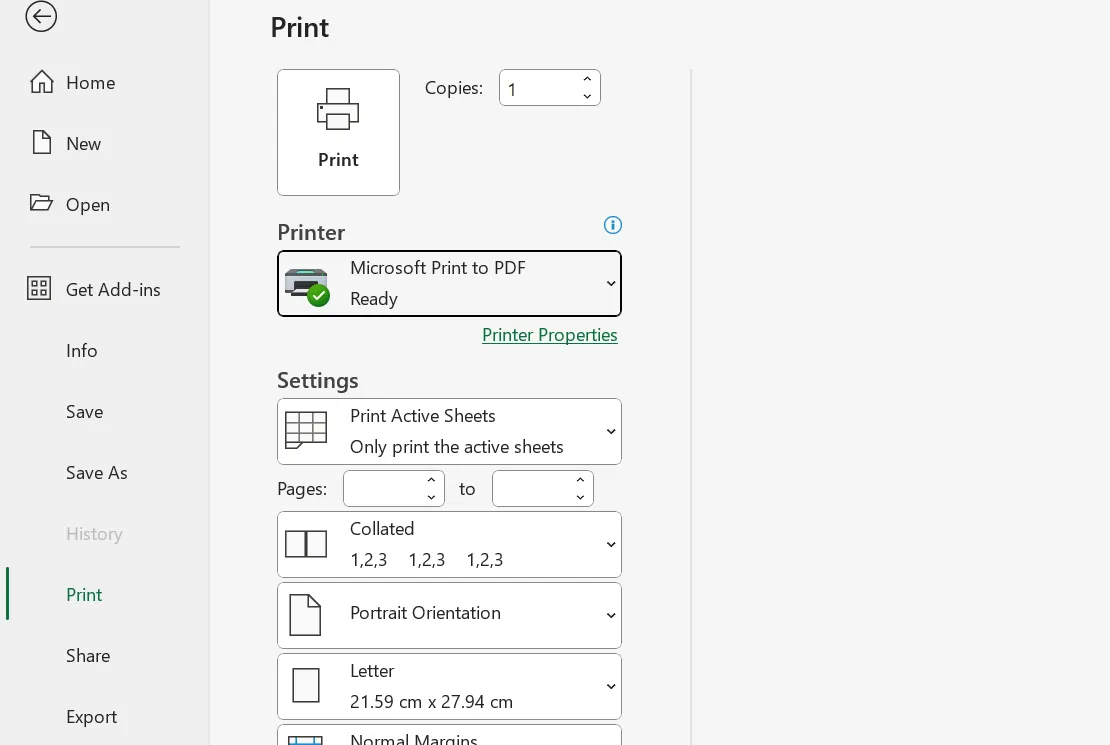Screen dimensions: 1110x745
Task: Click the New document icon
Action: pyautogui.click(x=42, y=142)
